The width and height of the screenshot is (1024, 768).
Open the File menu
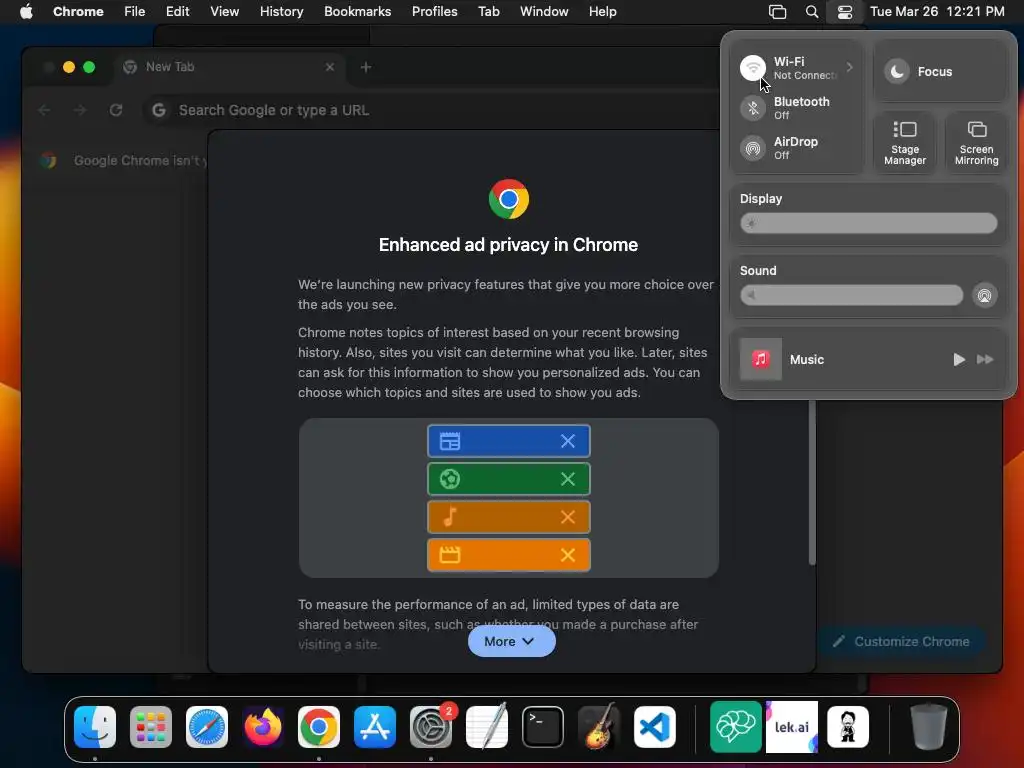pyautogui.click(x=135, y=11)
